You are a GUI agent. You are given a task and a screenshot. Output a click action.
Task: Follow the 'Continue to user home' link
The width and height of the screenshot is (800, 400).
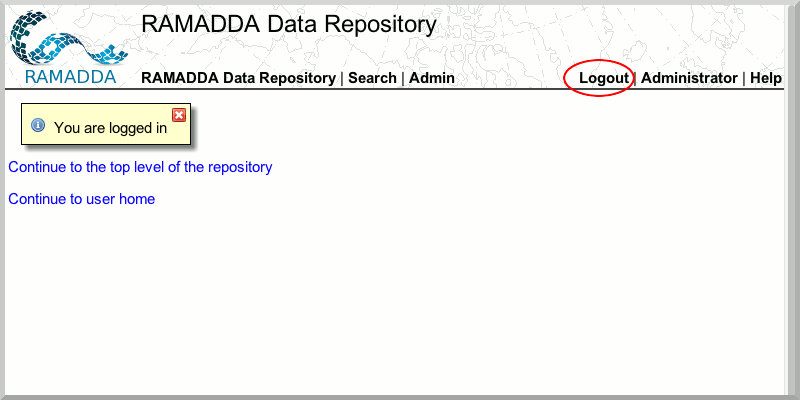[x=81, y=199]
